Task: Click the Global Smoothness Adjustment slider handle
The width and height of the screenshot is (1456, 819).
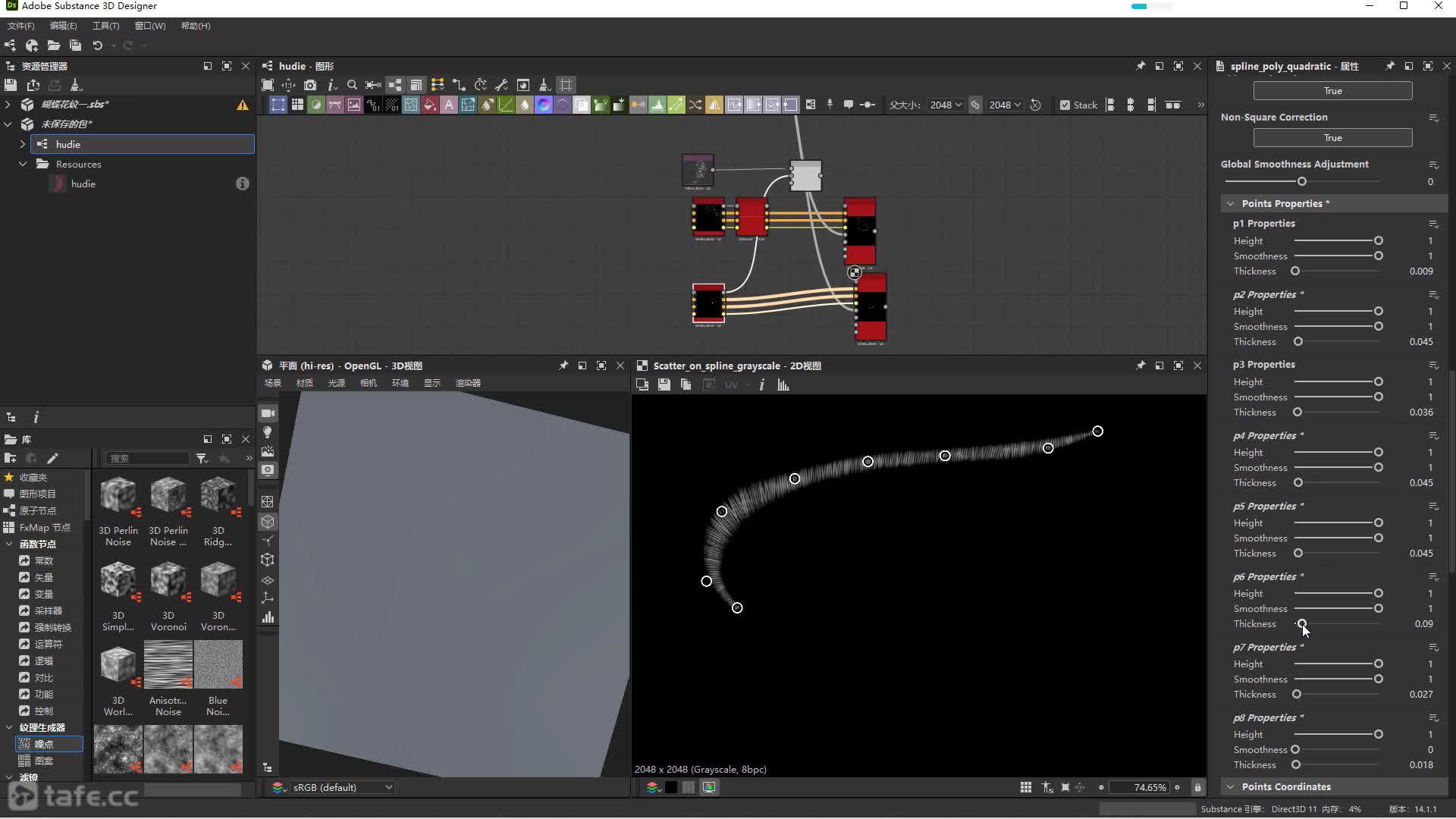Action: click(1302, 182)
